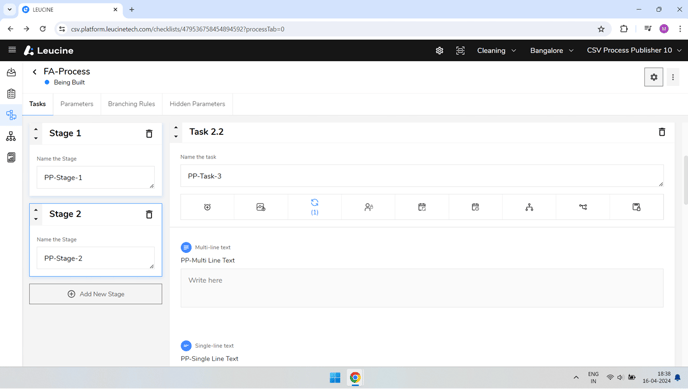Switch to the Tasks tab
Screen dimensions: 688x389
tap(37, 104)
